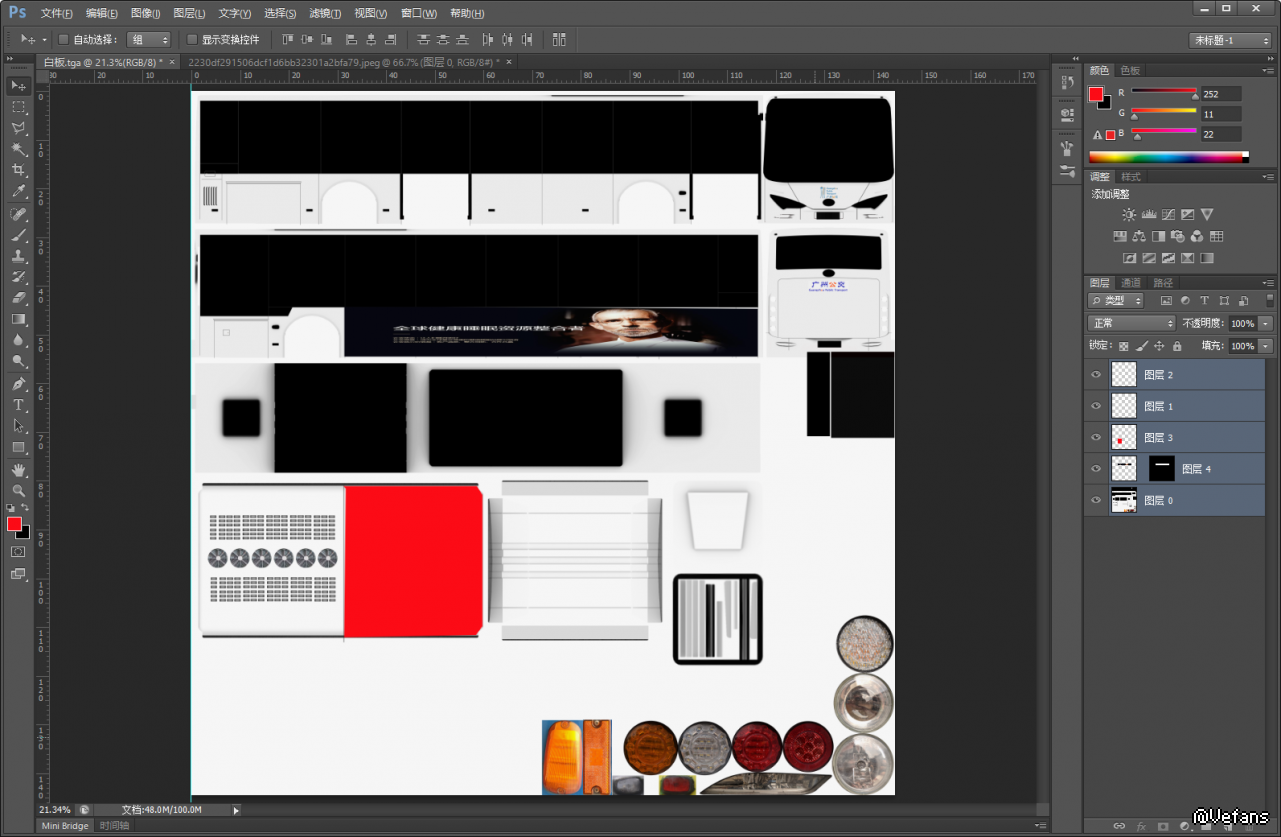Image resolution: width=1281 pixels, height=837 pixels.
Task: Expand the workspace switcher 未标题-1 dropdown
Action: click(x=1229, y=40)
